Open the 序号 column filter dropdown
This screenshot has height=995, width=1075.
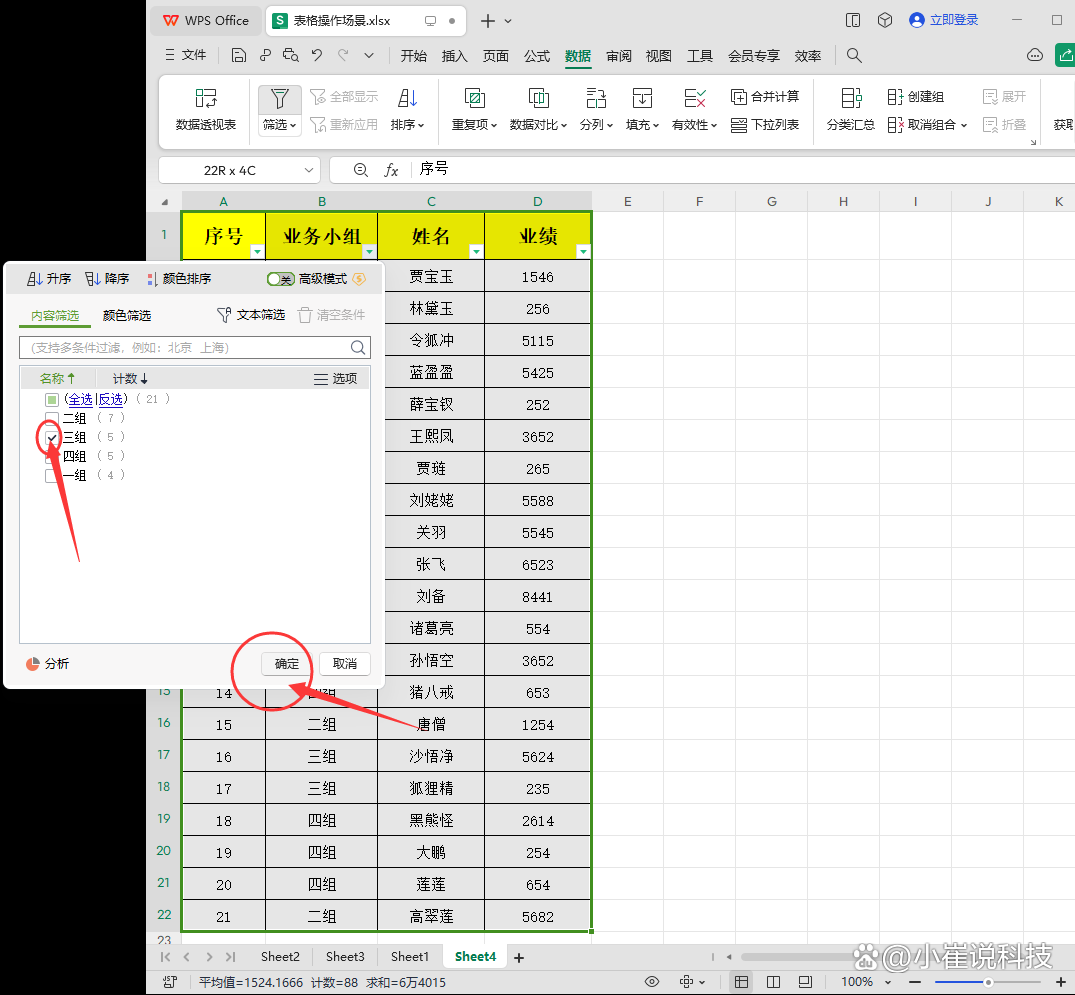[x=257, y=252]
